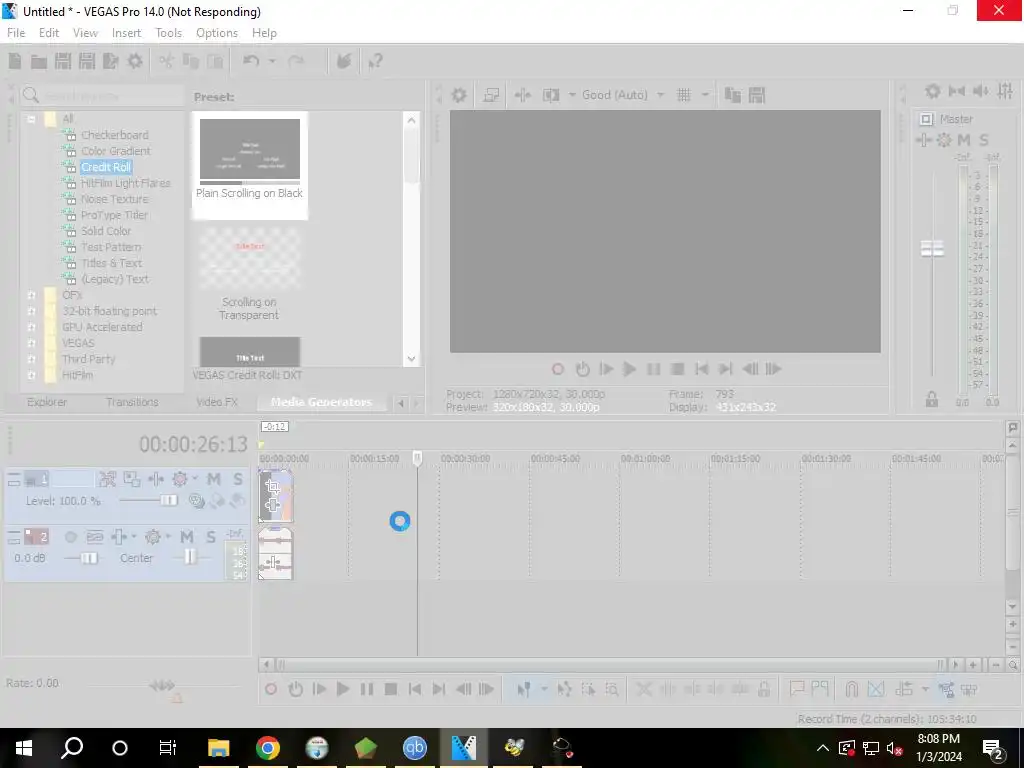Viewport: 1024px width, 768px height.
Task: Open the Normal Edit Tool dropdown arrow
Action: point(543,689)
